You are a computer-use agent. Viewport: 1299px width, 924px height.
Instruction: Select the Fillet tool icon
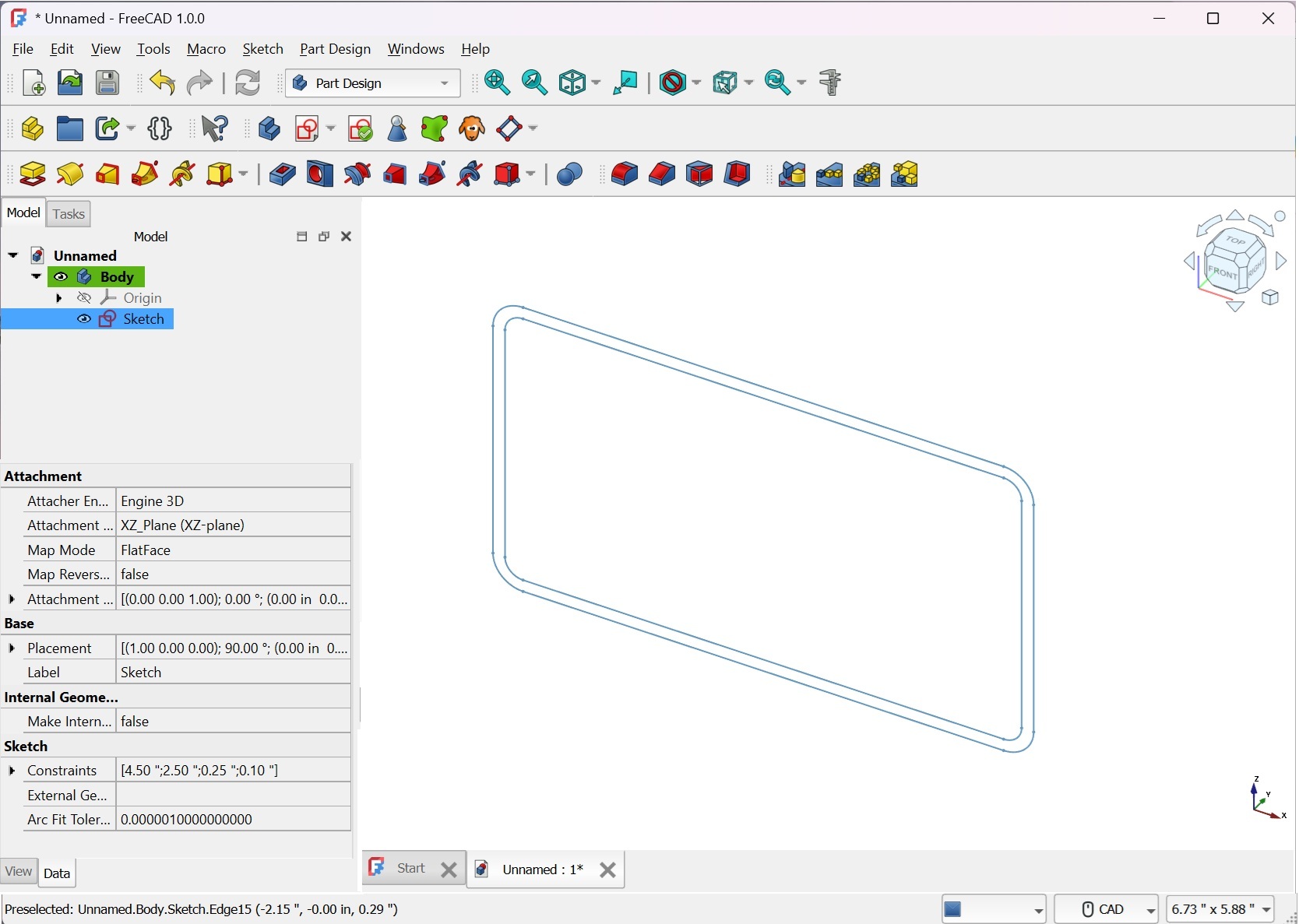point(625,174)
